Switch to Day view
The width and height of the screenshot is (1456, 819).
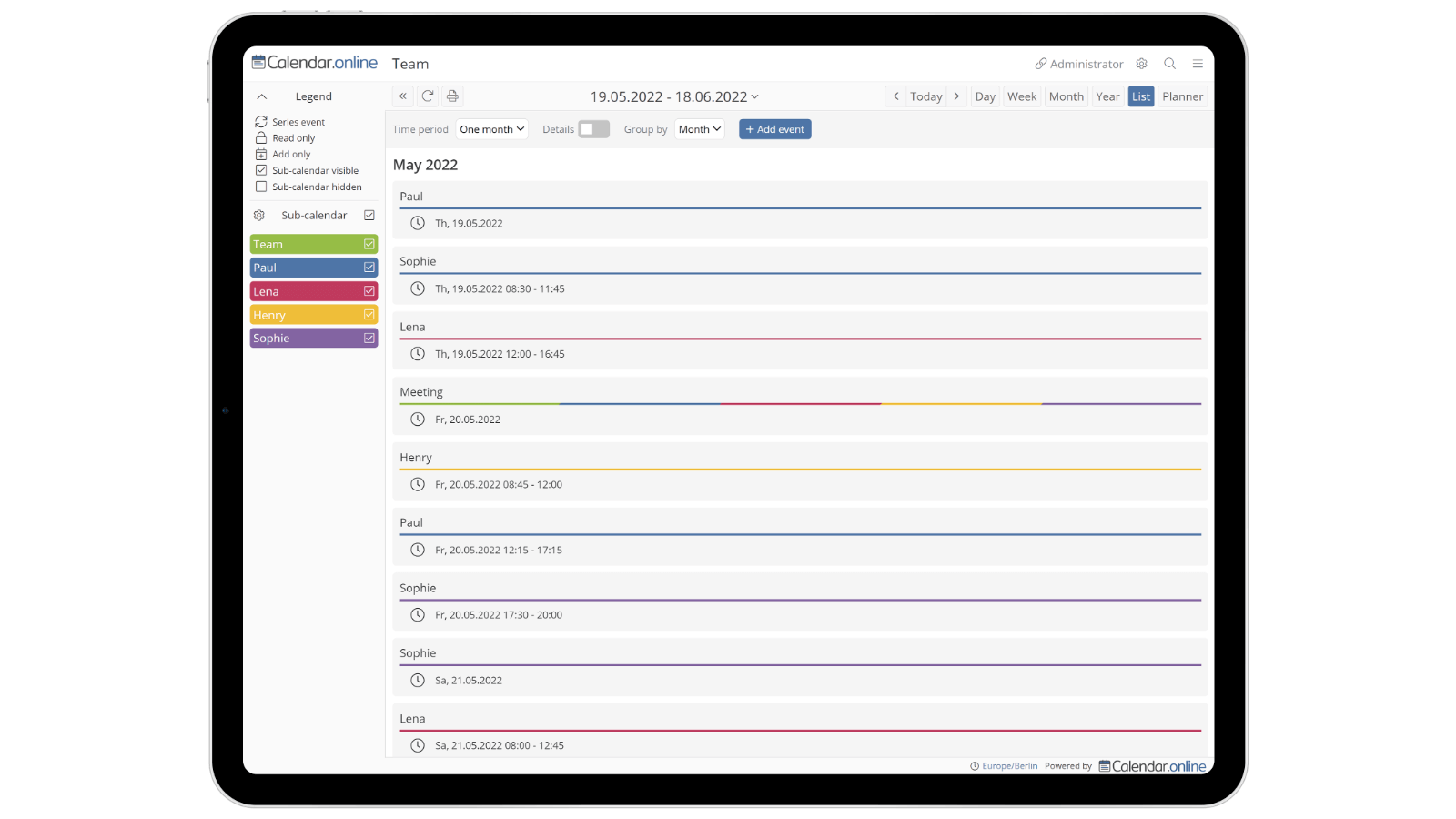[x=986, y=96]
